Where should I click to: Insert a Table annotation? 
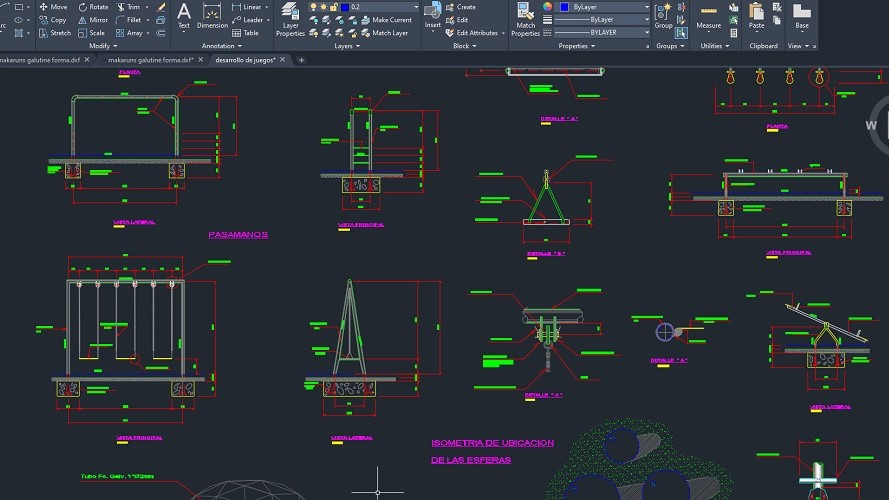[245, 33]
